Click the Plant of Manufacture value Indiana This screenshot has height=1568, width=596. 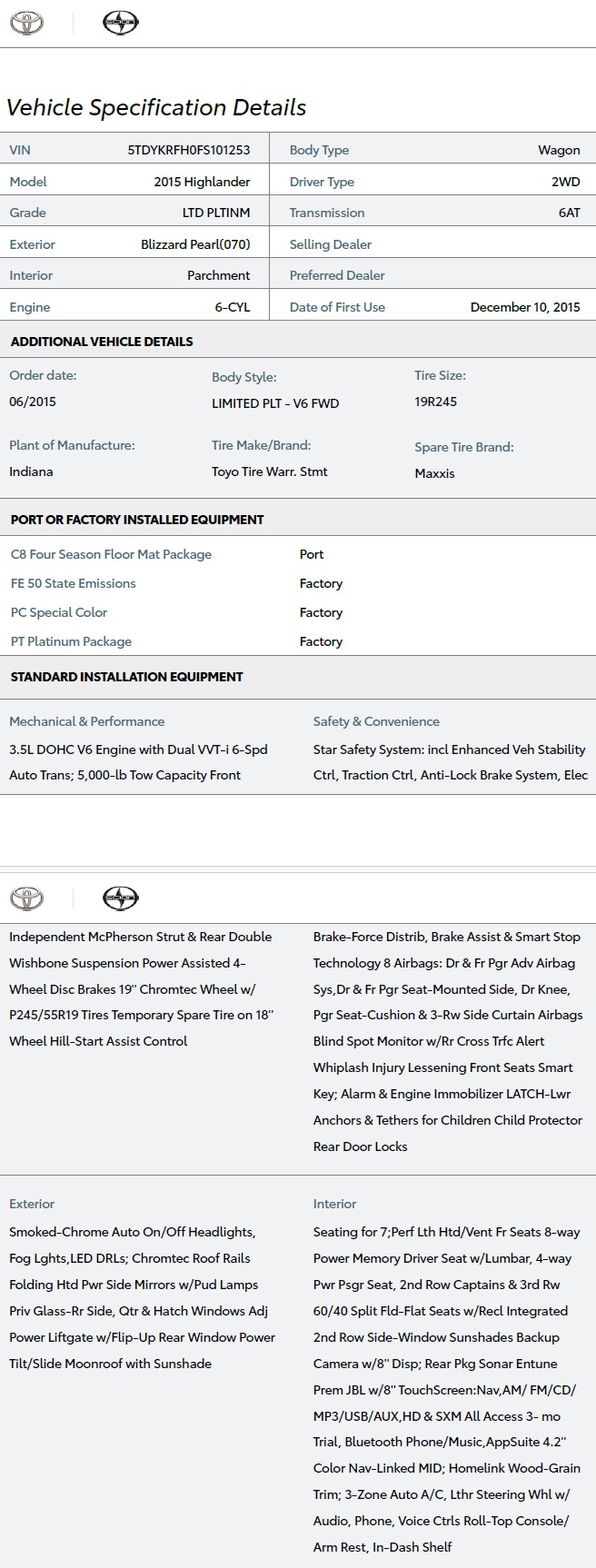click(x=31, y=471)
